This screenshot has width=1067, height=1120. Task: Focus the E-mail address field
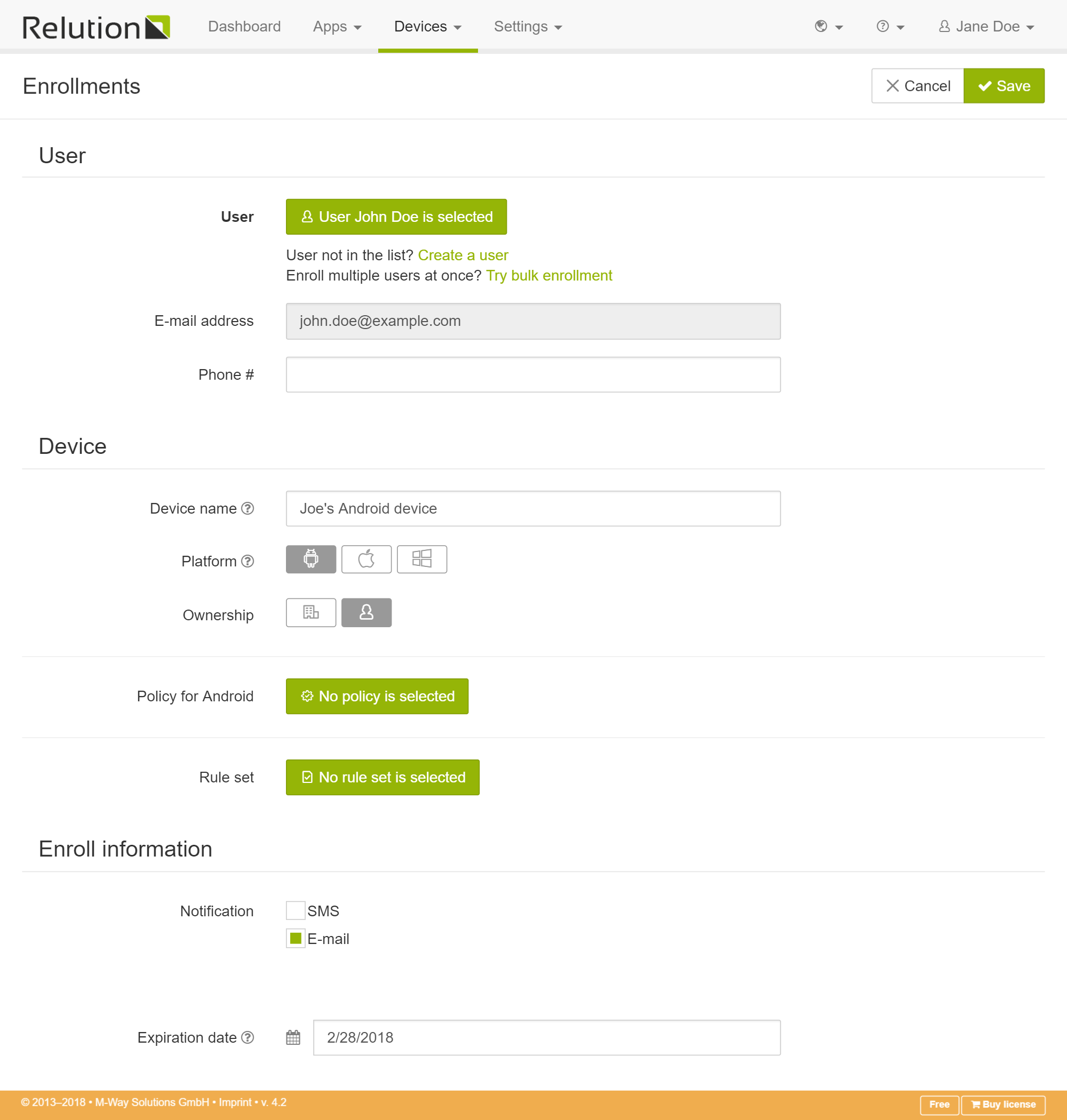click(x=533, y=321)
